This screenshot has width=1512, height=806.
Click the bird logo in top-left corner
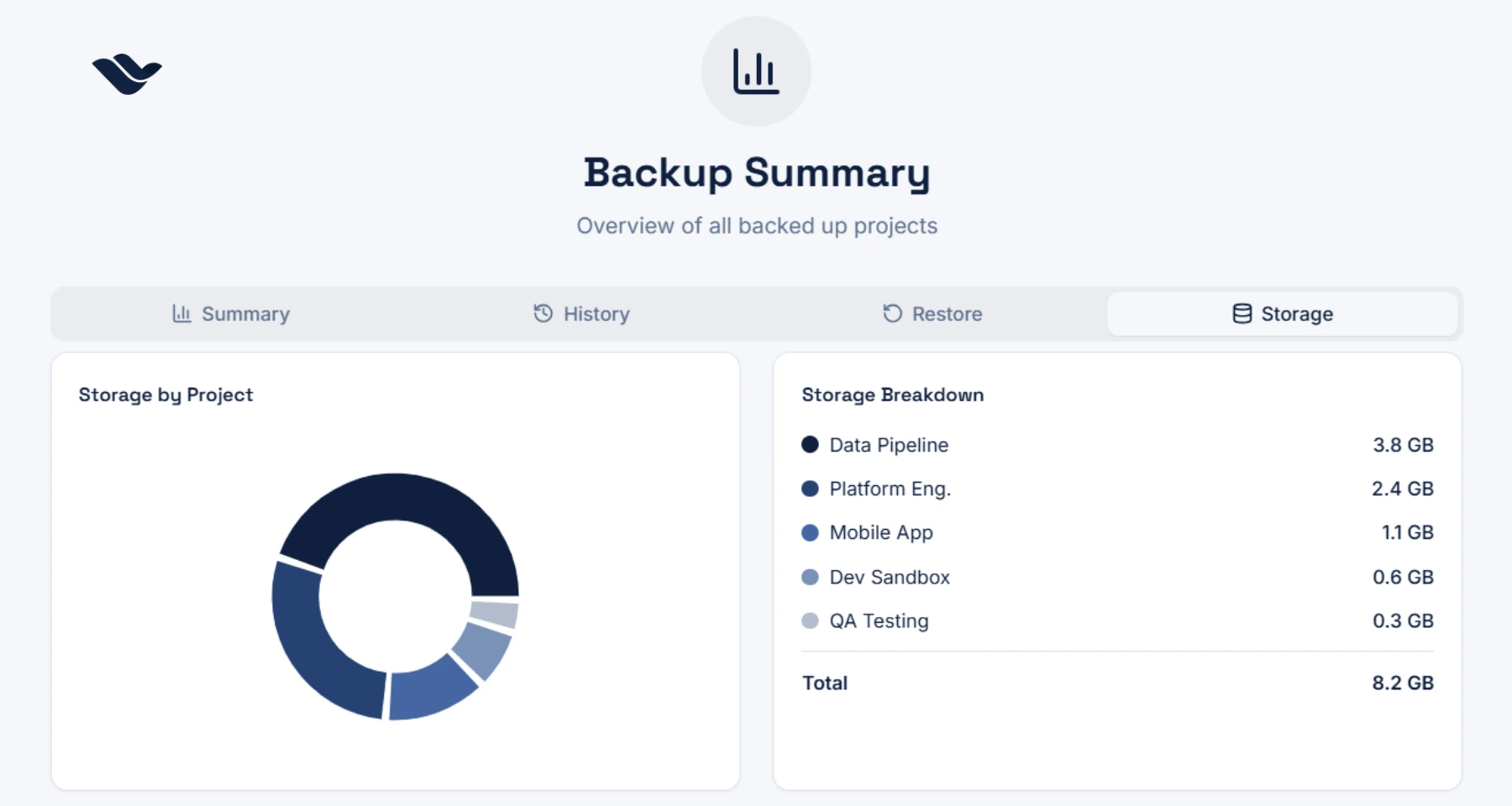click(x=127, y=74)
